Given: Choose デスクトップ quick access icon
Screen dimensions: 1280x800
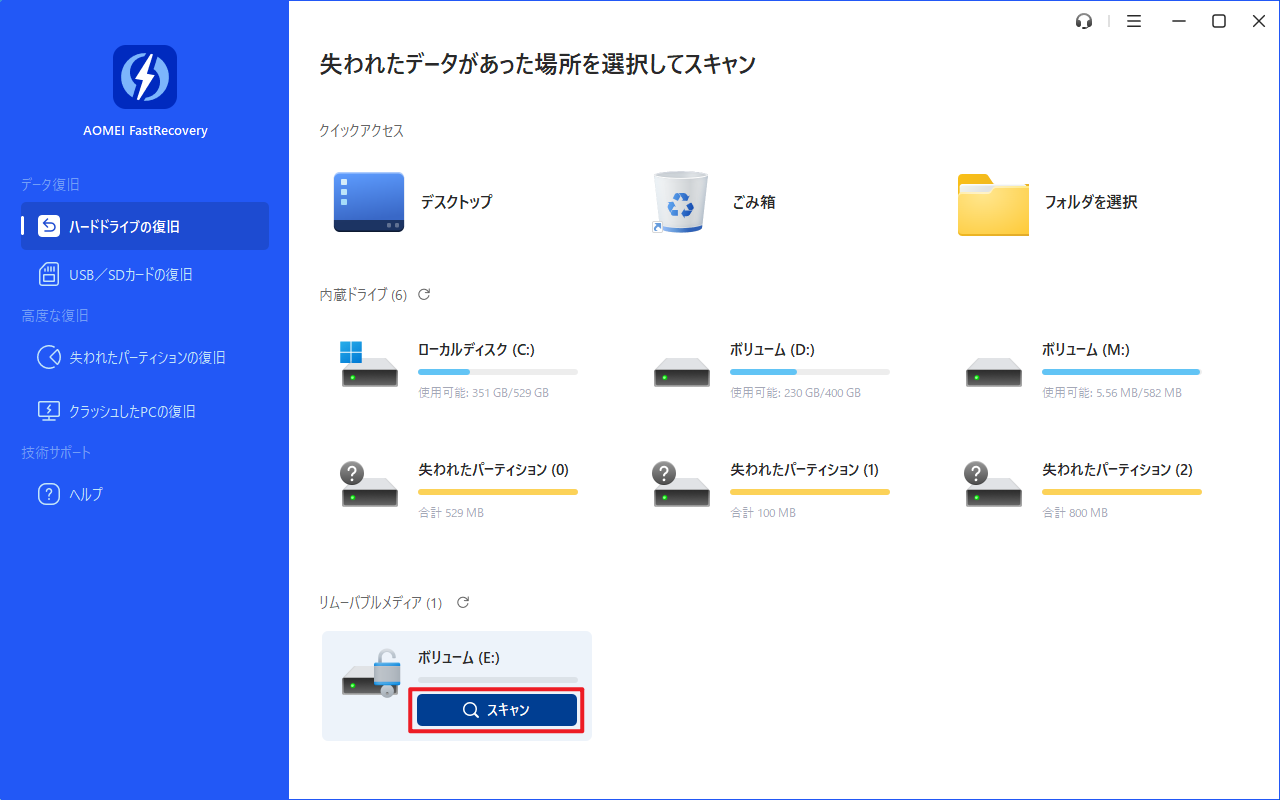Looking at the screenshot, I should tap(369, 202).
